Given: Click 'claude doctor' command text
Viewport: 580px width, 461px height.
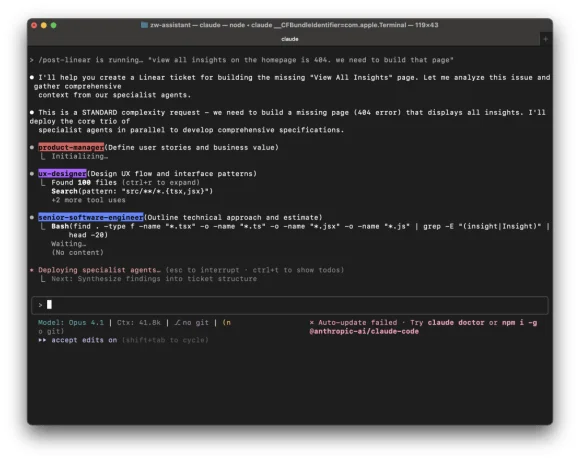Looking at the screenshot, I should tap(456, 323).
